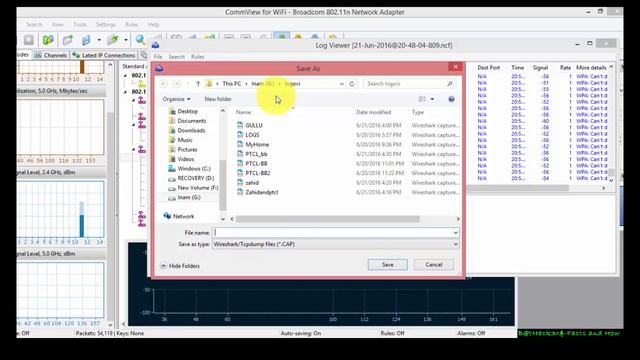Sort files by Date modified column header

373,112
